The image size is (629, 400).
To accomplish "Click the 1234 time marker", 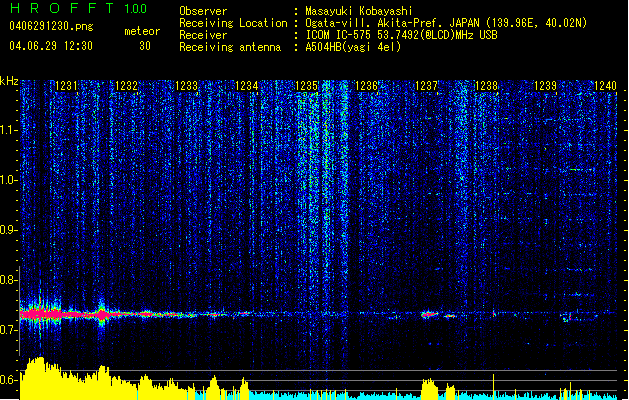I will 246,86.
